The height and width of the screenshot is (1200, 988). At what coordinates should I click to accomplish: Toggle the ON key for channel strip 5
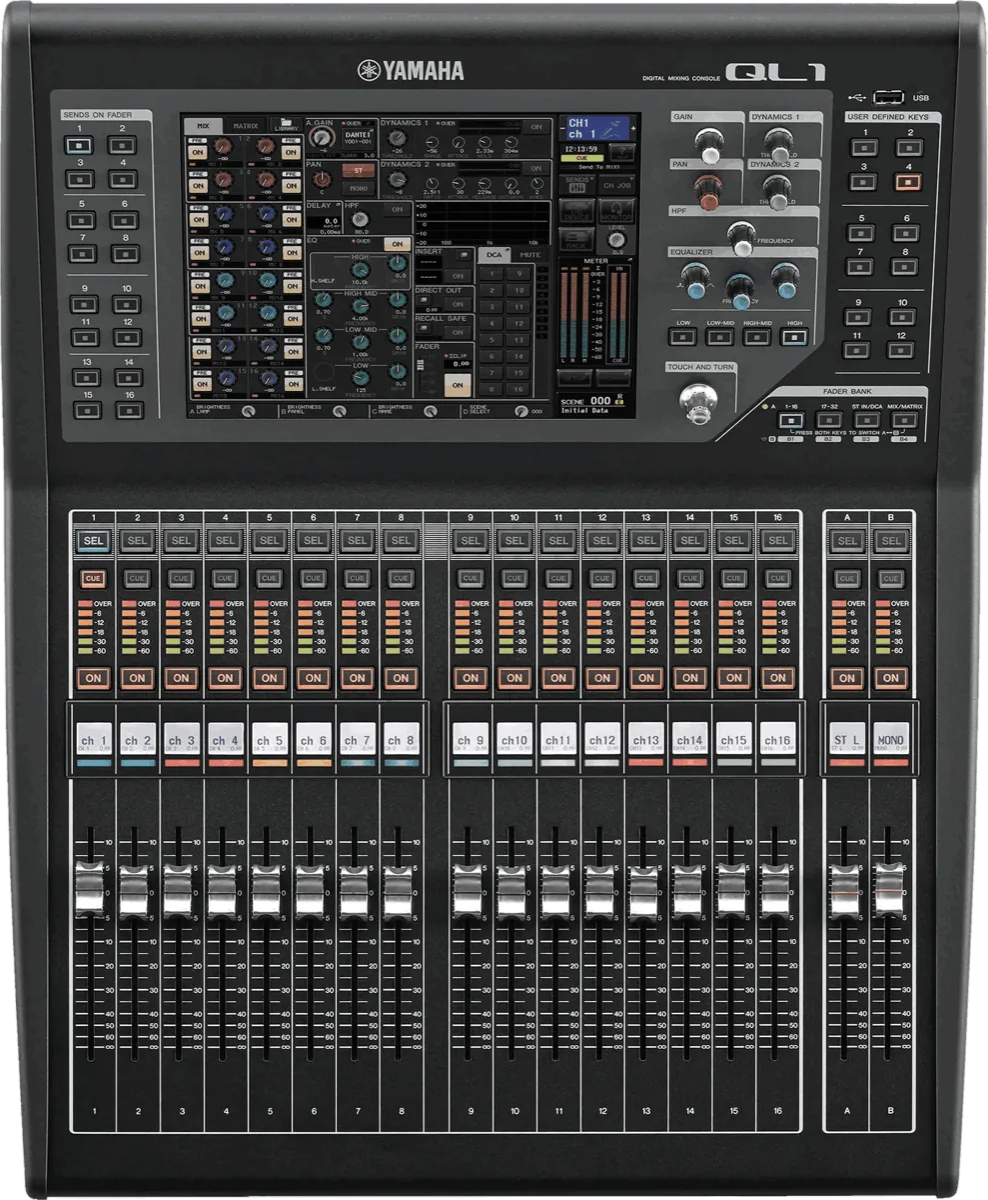[269, 678]
